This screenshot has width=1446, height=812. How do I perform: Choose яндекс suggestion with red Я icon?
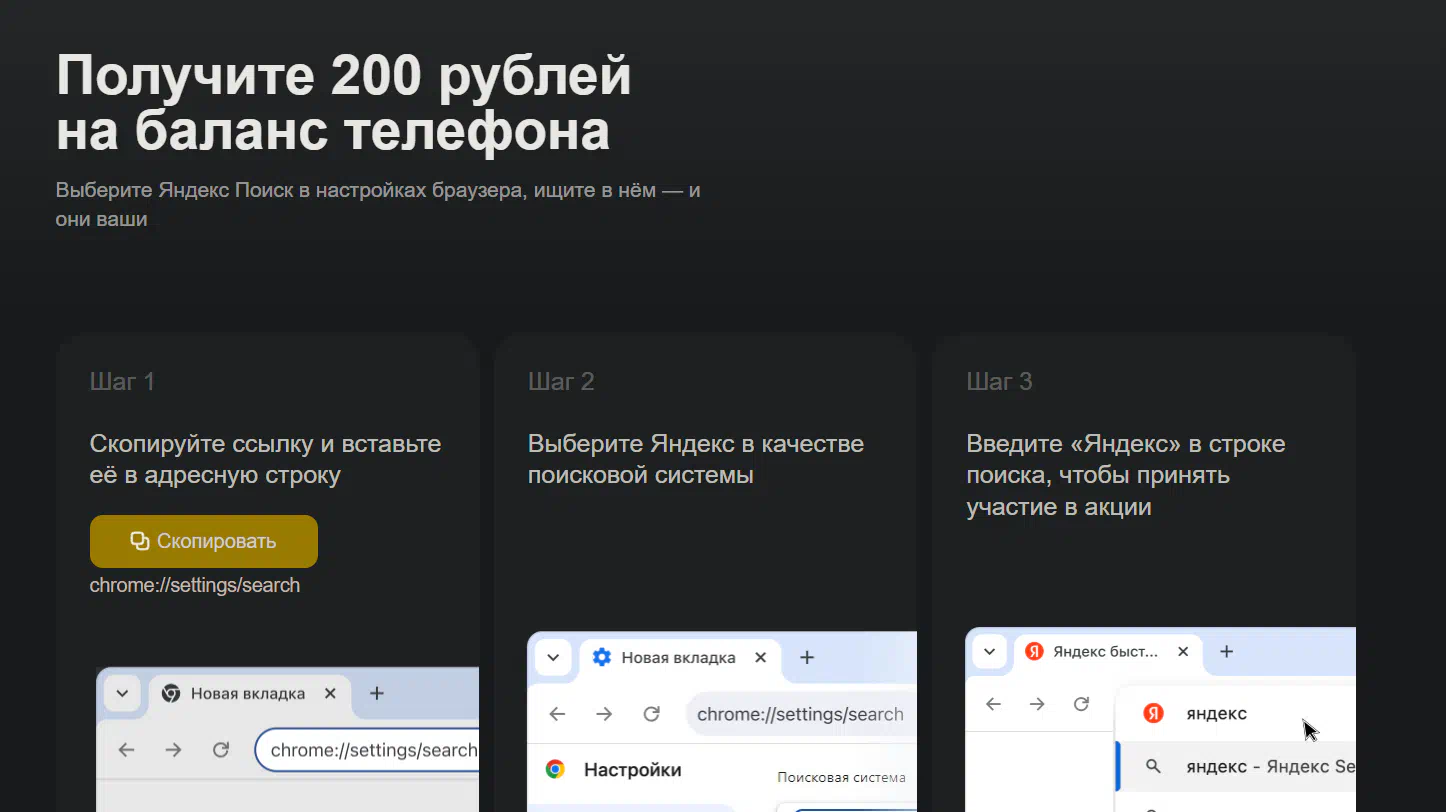(x=1235, y=713)
